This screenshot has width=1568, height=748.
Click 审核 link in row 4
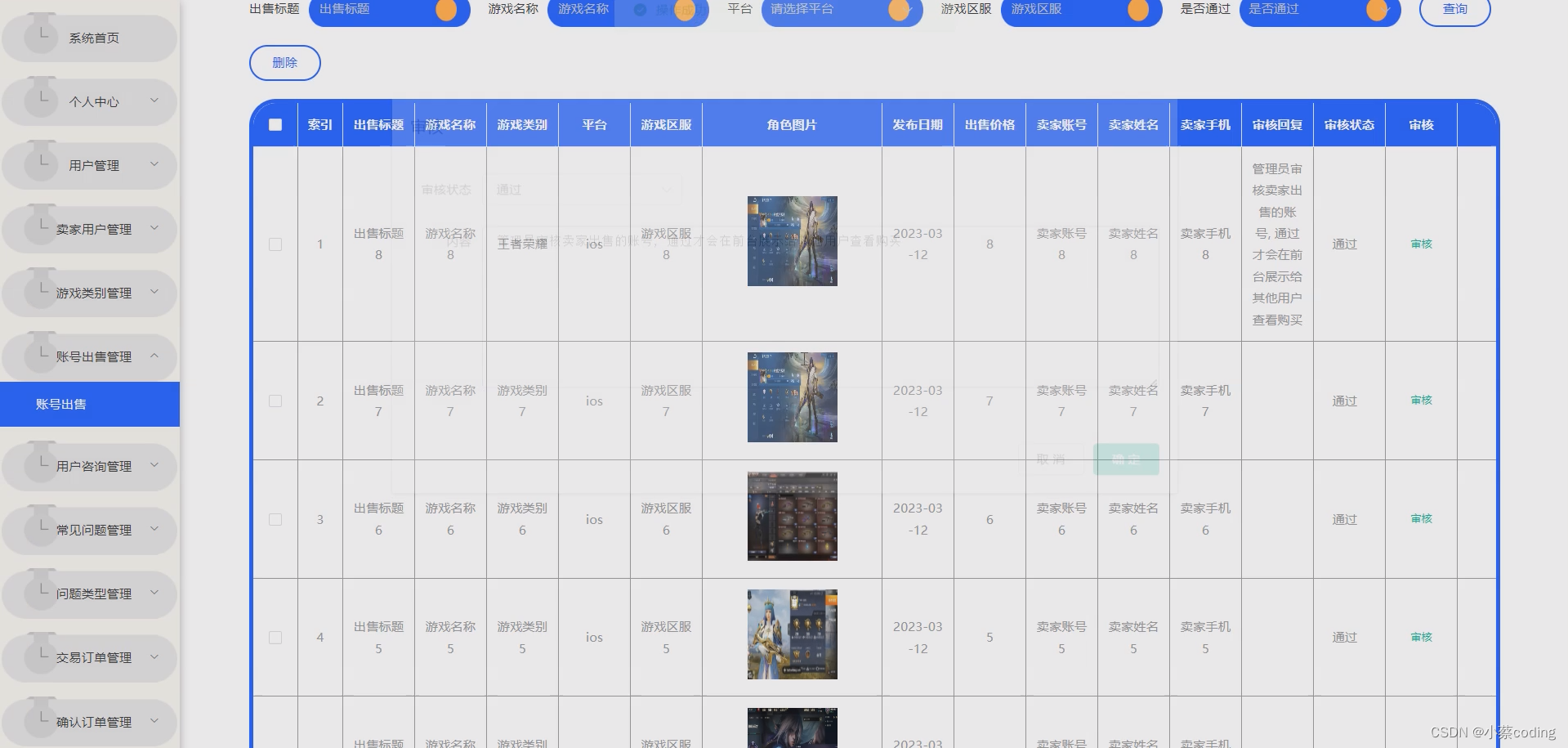(1421, 637)
